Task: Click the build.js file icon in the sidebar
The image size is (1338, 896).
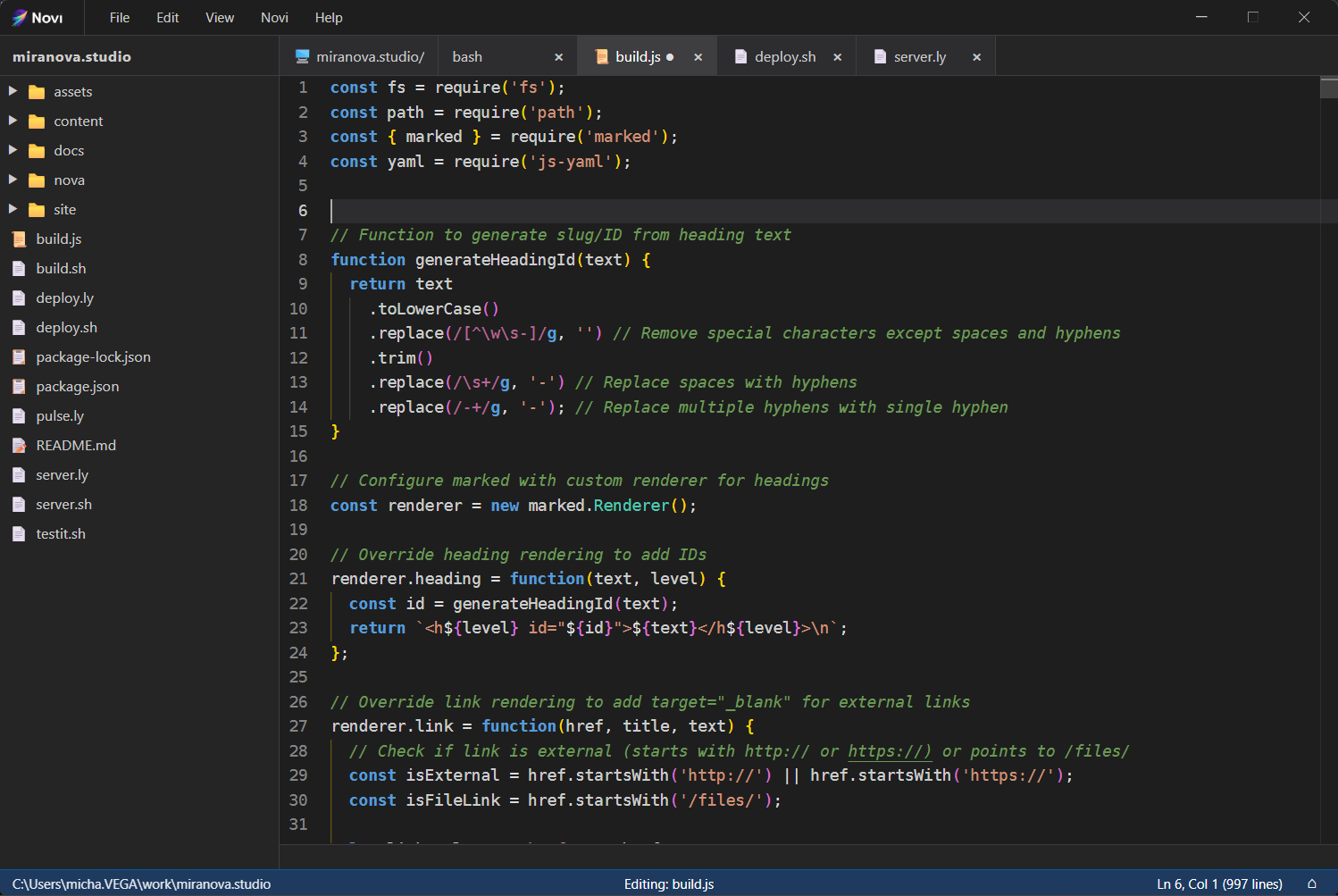Action: [20, 239]
